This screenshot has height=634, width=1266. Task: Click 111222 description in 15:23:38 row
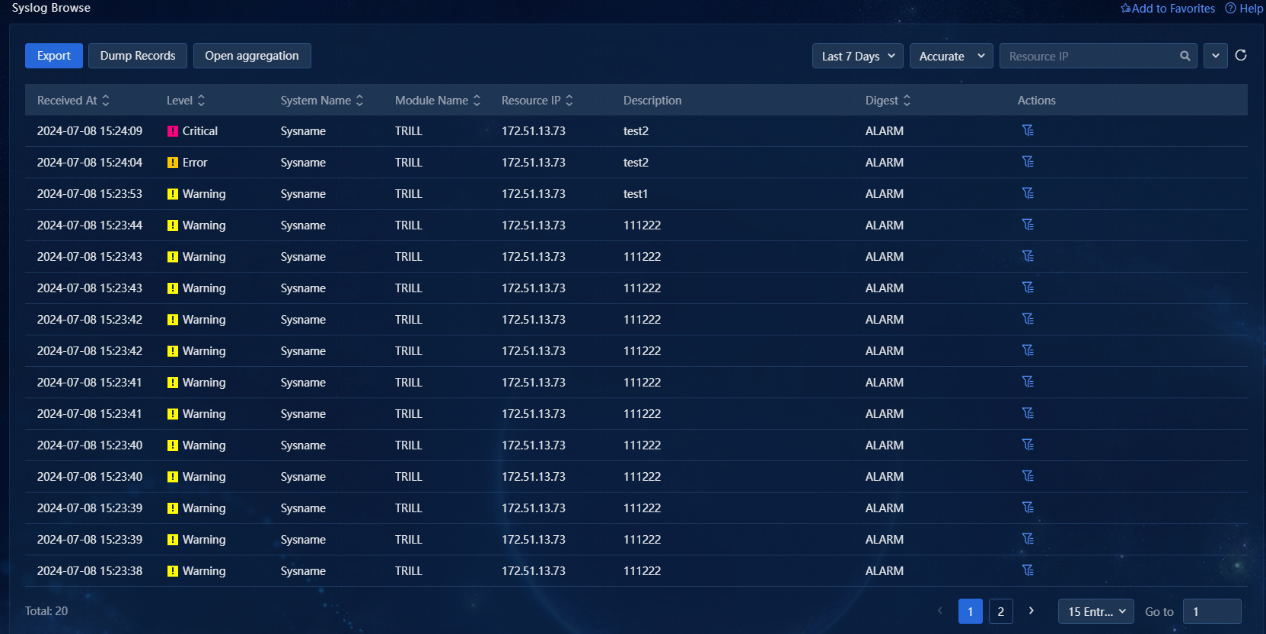642,571
